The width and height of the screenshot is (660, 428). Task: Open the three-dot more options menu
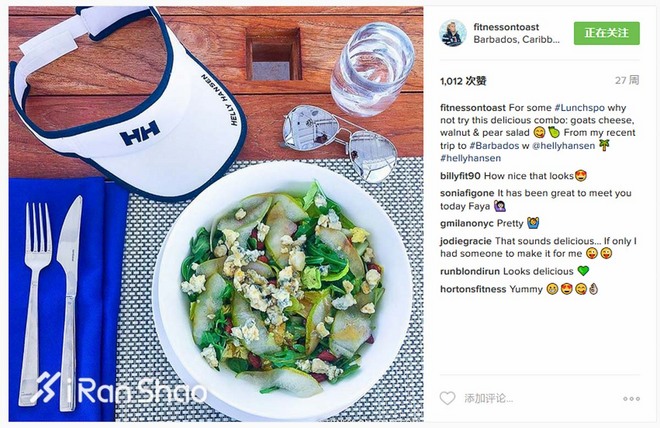point(631,399)
